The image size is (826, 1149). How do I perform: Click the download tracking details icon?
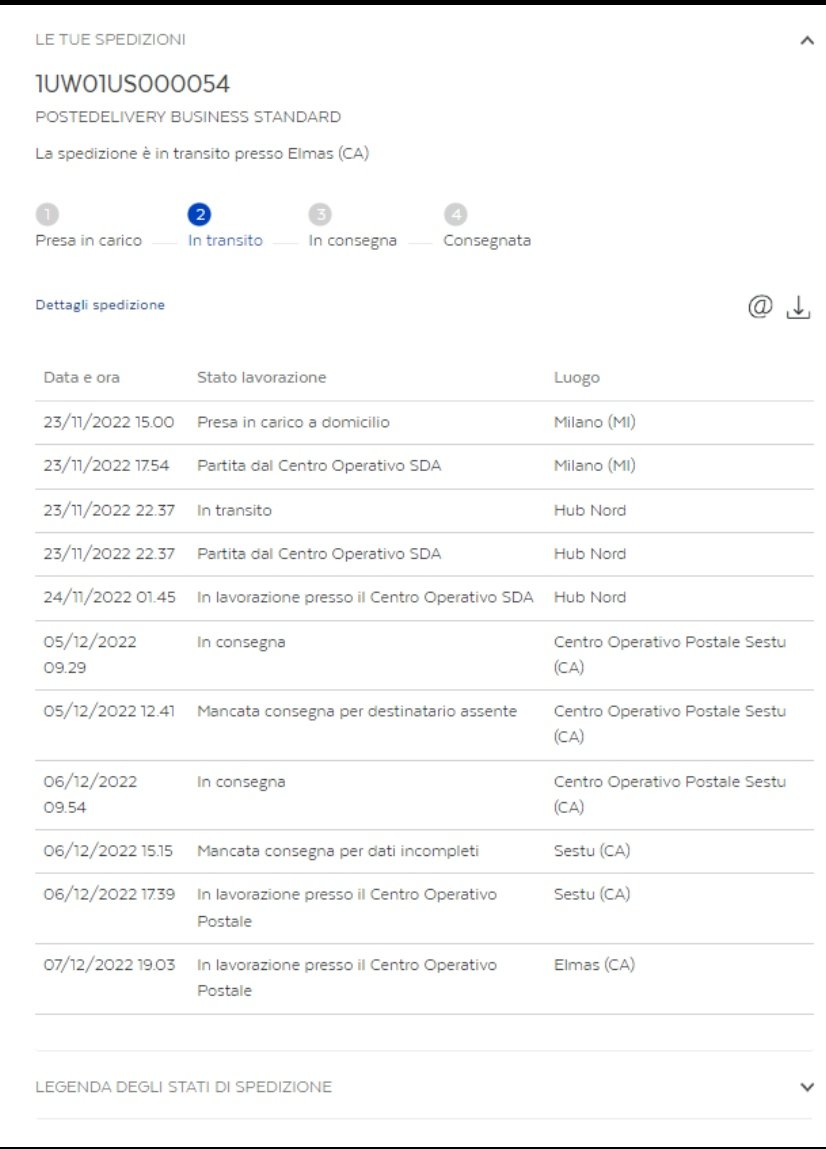[798, 307]
